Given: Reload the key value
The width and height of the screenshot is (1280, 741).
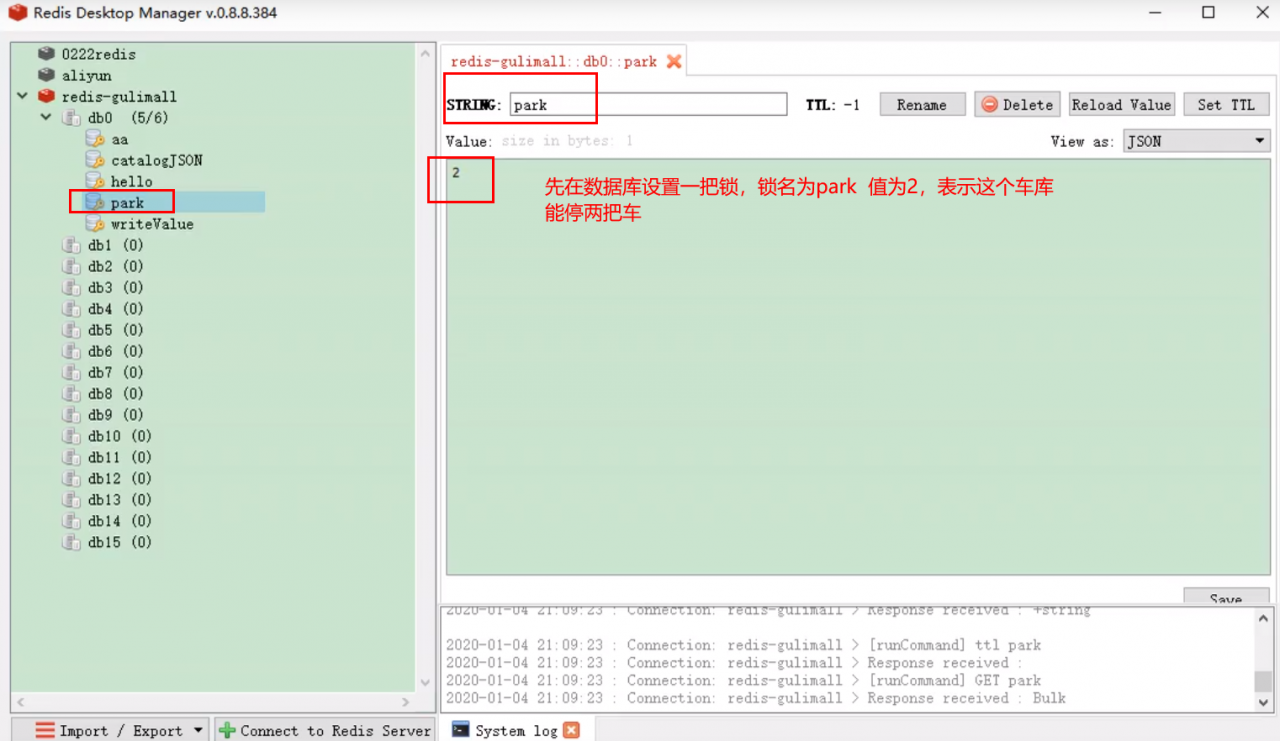Looking at the screenshot, I should (1121, 105).
